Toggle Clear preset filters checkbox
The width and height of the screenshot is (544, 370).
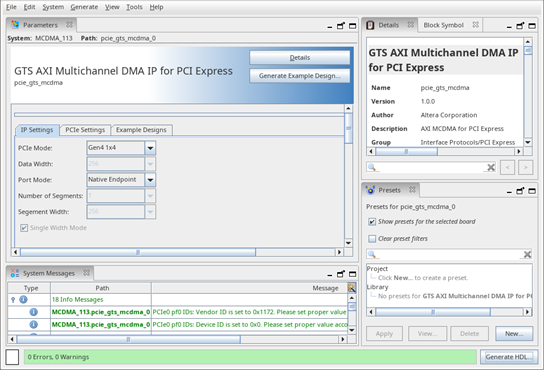(x=372, y=239)
